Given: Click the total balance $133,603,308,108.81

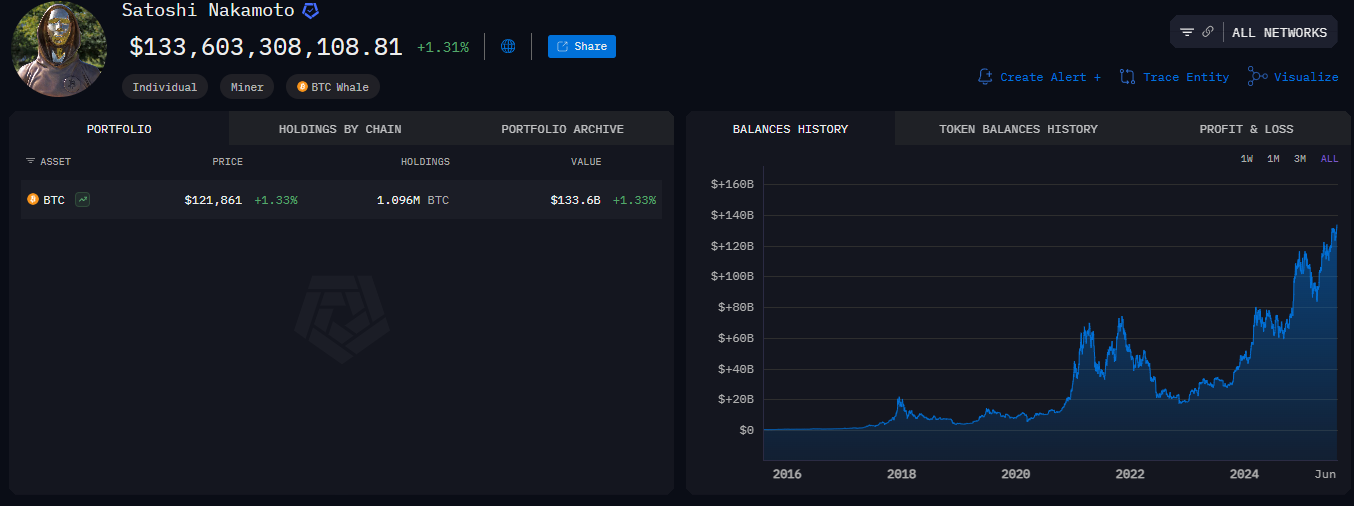Looking at the screenshot, I should pos(266,47).
